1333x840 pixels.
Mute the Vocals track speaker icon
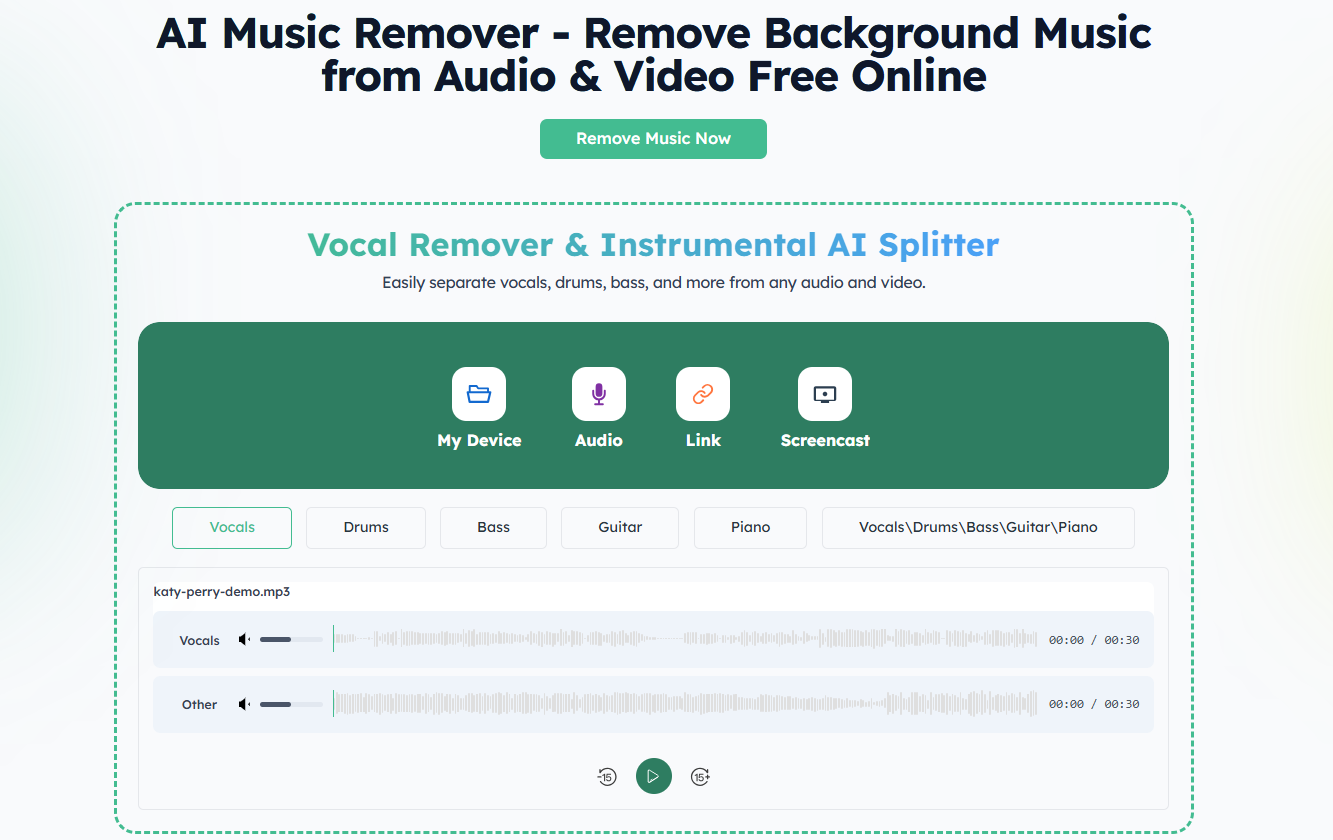tap(243, 638)
